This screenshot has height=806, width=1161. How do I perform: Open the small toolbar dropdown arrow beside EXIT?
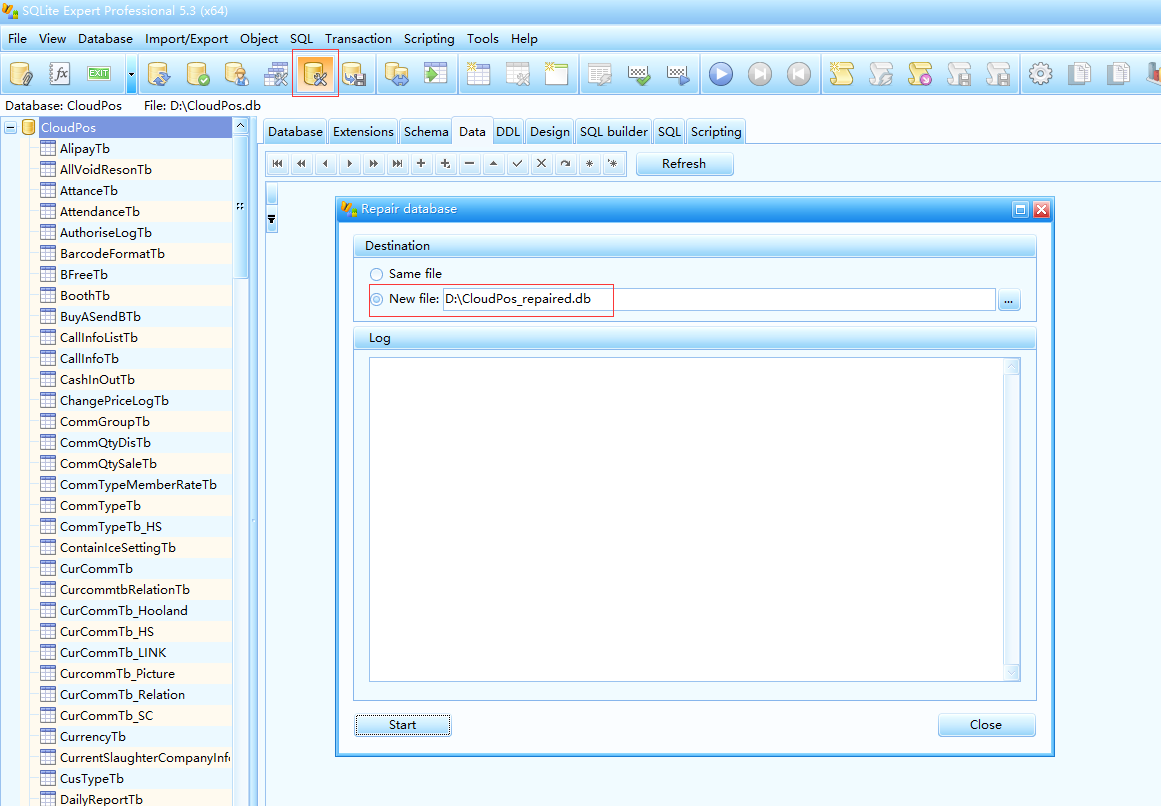[x=131, y=74]
